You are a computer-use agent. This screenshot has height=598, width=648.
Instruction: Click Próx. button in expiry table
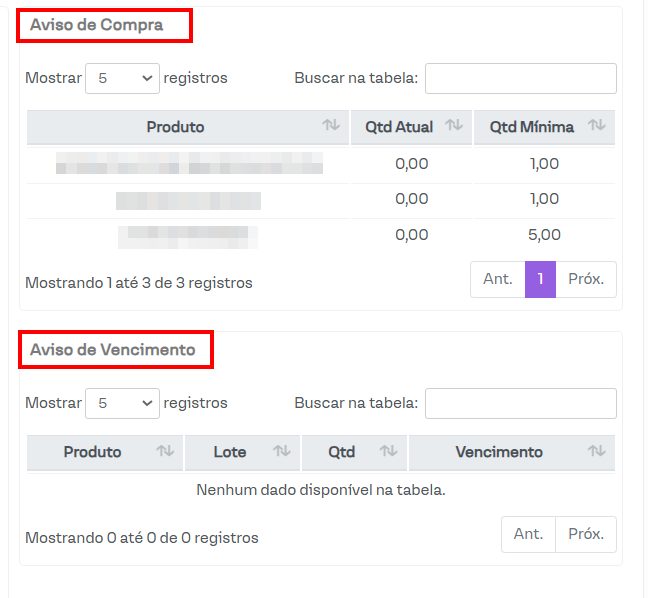click(x=586, y=534)
